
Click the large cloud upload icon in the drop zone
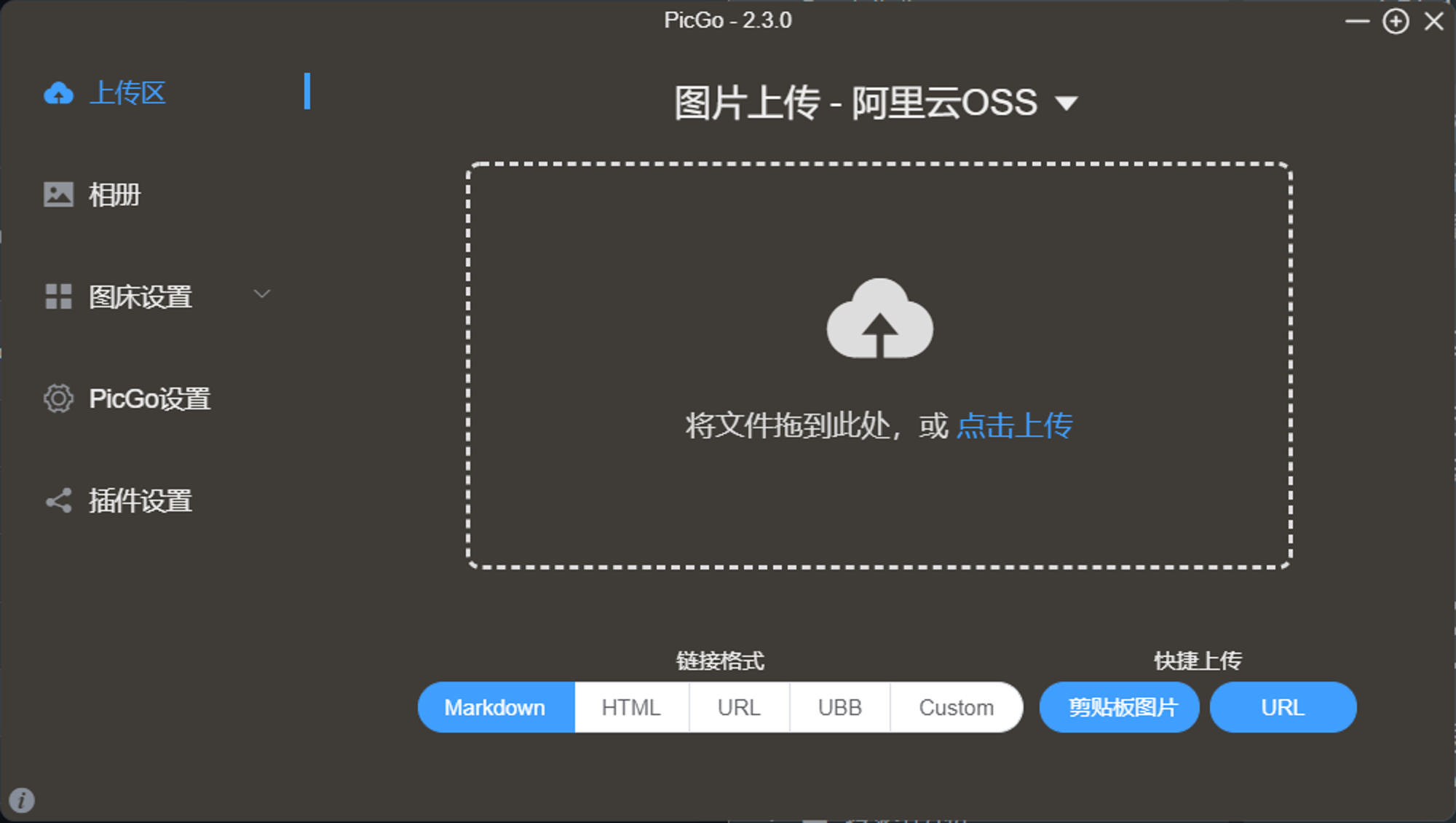click(879, 318)
